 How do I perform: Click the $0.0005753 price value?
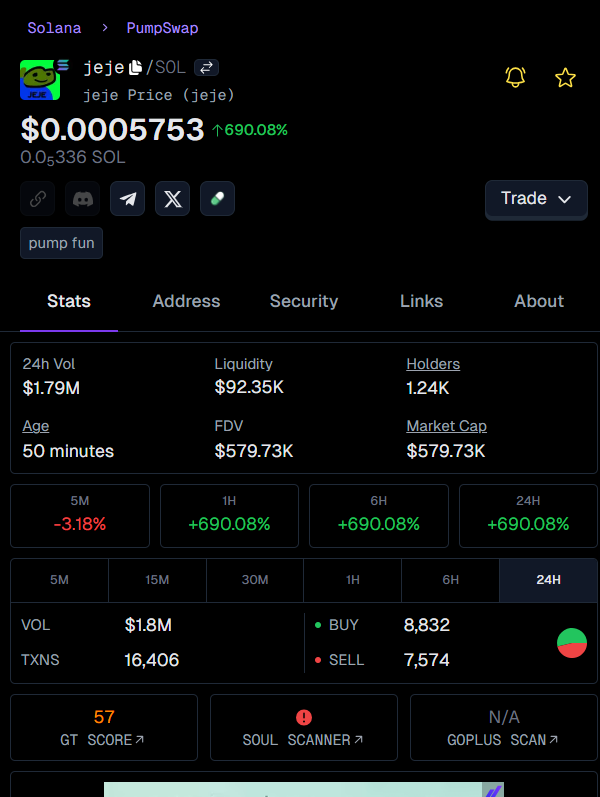112,130
